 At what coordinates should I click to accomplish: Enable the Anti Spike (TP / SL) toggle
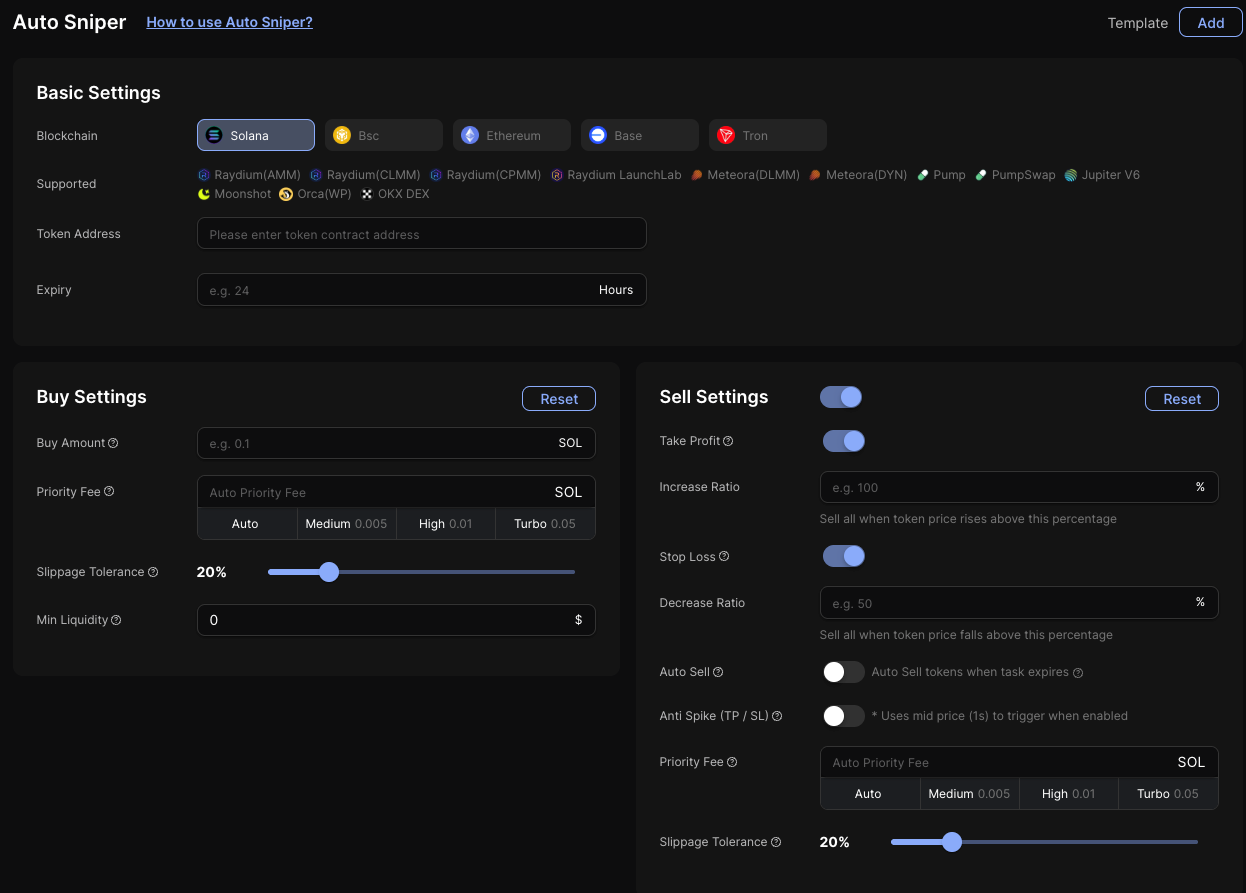844,716
